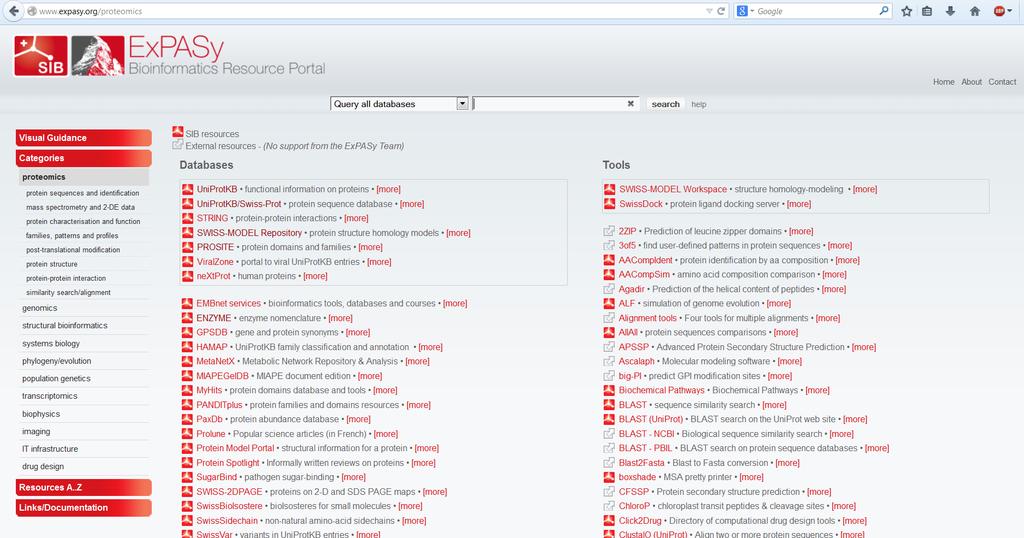
Task: Focus the Google search box
Action: 816,11
